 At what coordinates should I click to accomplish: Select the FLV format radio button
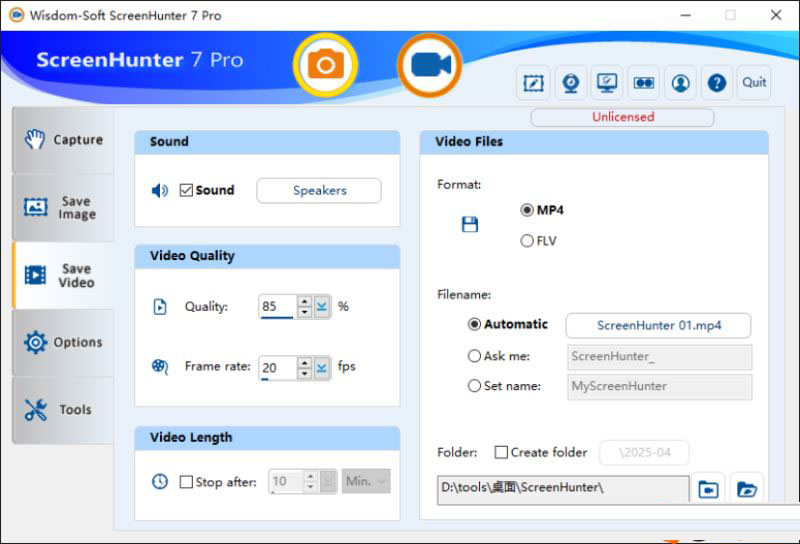[527, 241]
